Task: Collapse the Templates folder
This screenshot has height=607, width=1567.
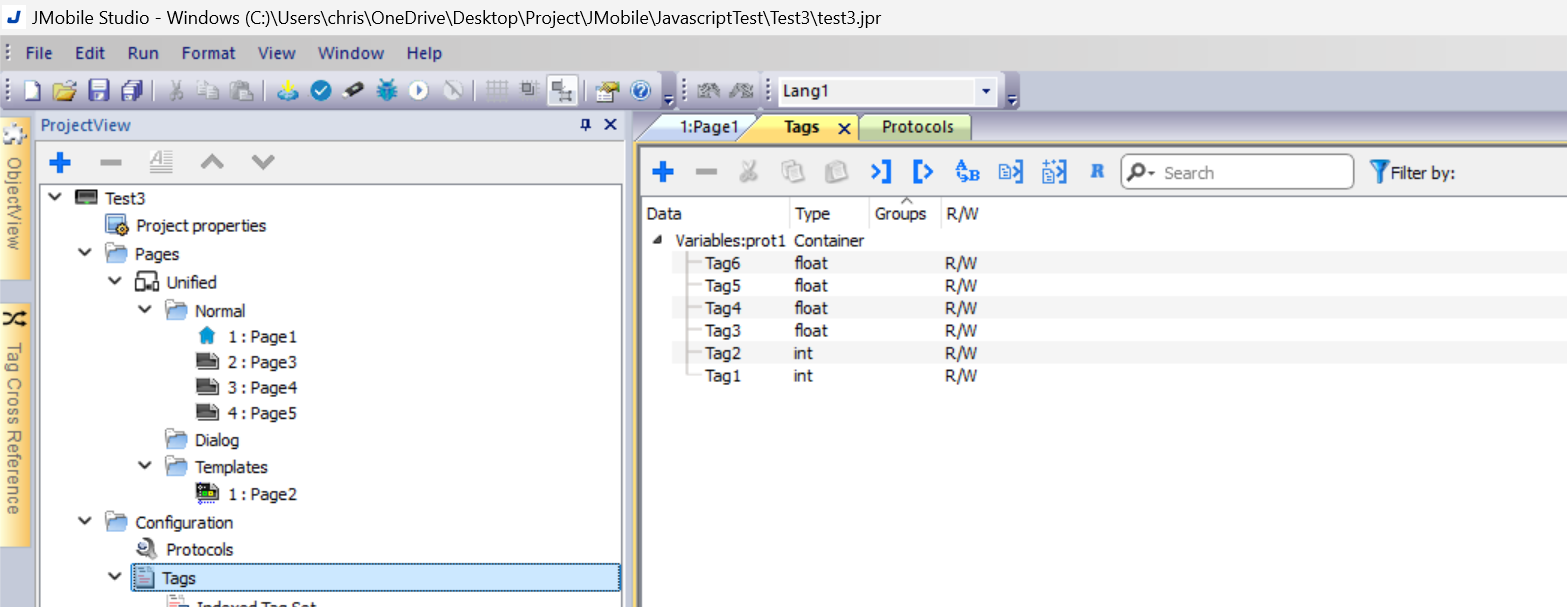Action: [145, 466]
